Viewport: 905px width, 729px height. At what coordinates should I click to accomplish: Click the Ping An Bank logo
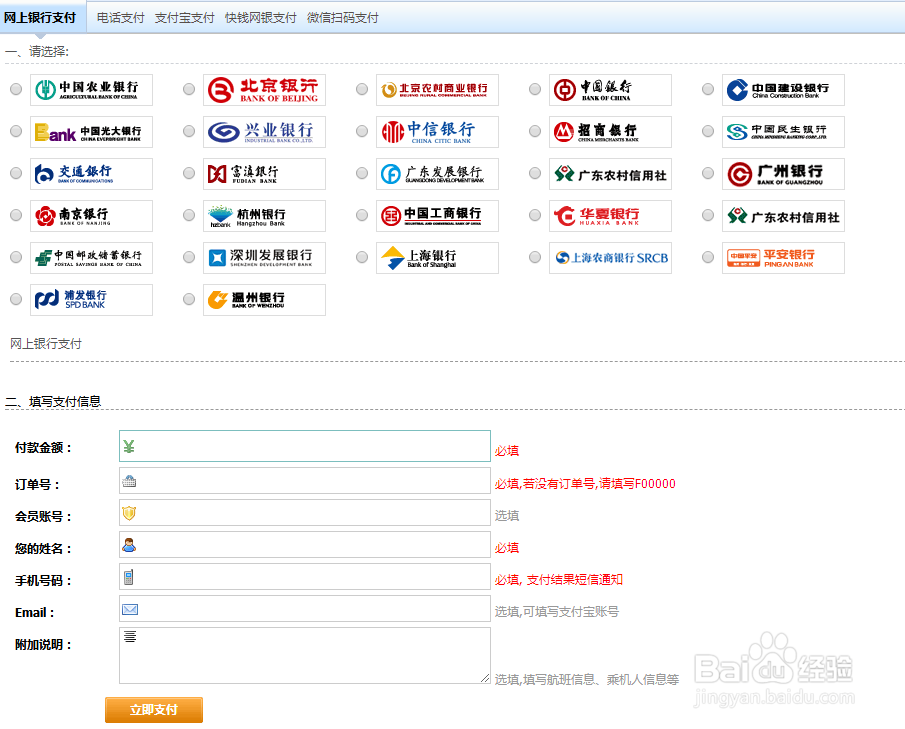(x=783, y=257)
